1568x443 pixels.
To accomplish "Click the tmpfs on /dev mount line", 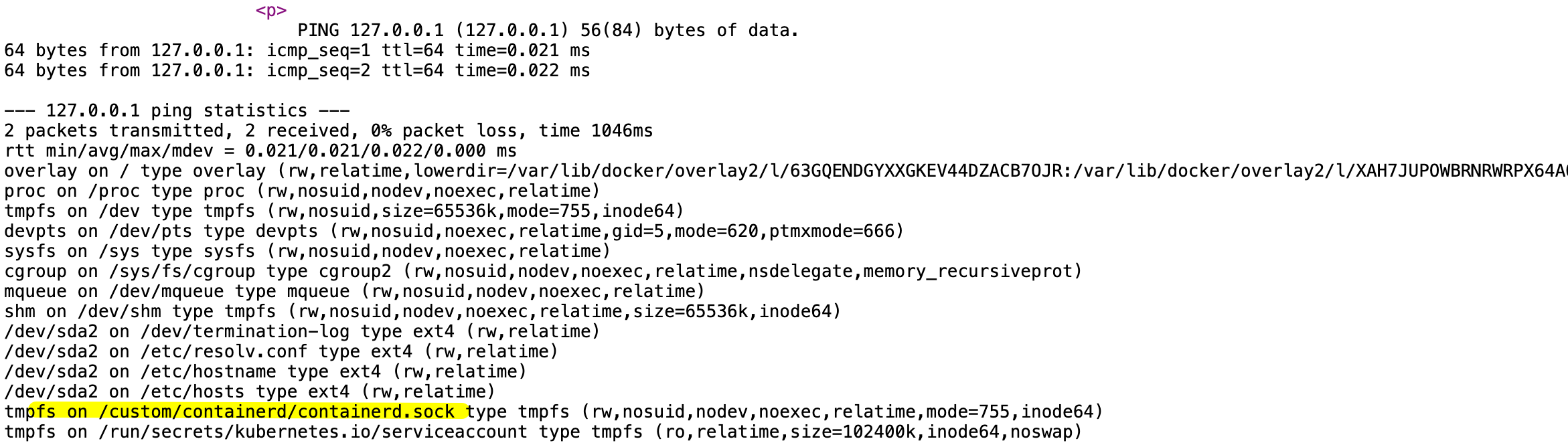I will 344,211.
